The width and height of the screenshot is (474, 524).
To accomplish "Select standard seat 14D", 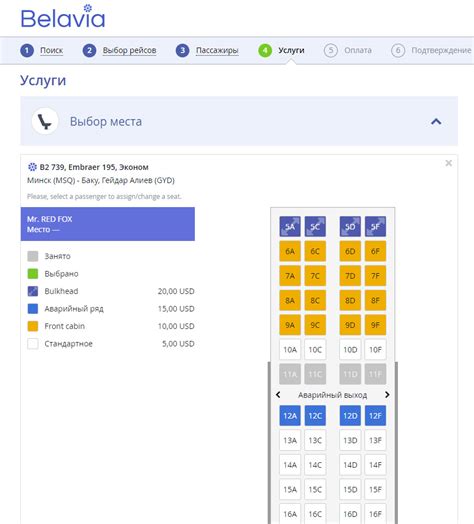I will pyautogui.click(x=350, y=465).
